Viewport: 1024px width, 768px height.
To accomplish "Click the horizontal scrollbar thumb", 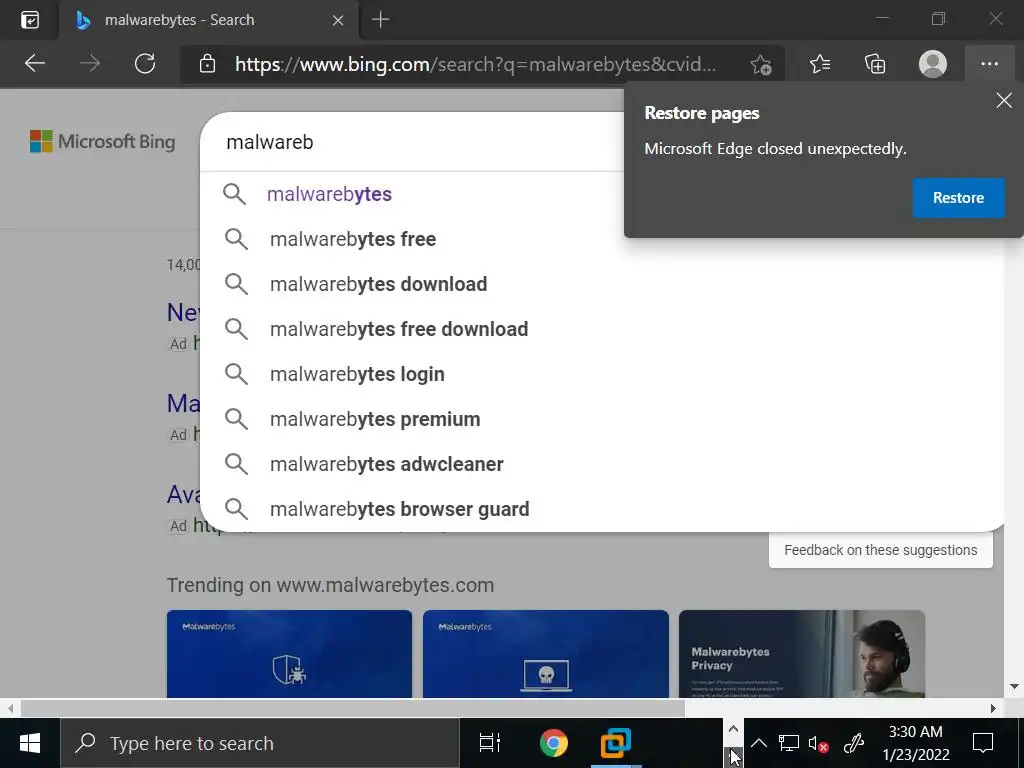I will click(353, 708).
